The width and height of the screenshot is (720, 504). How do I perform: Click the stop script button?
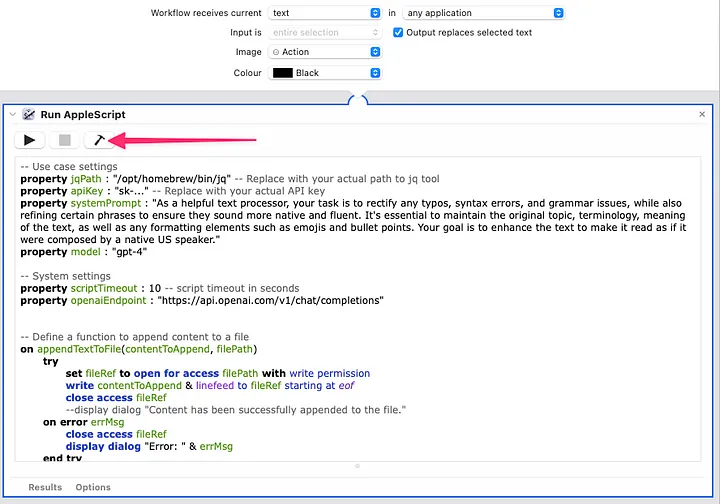tap(64, 140)
